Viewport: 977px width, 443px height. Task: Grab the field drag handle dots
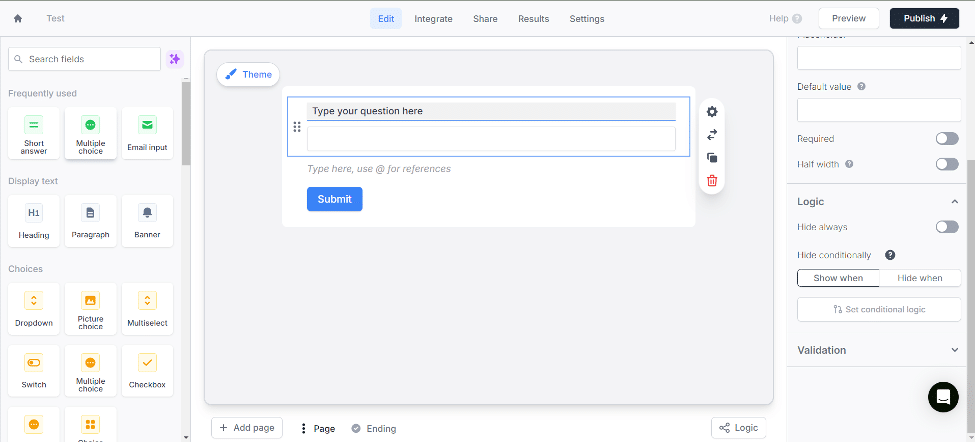click(297, 127)
